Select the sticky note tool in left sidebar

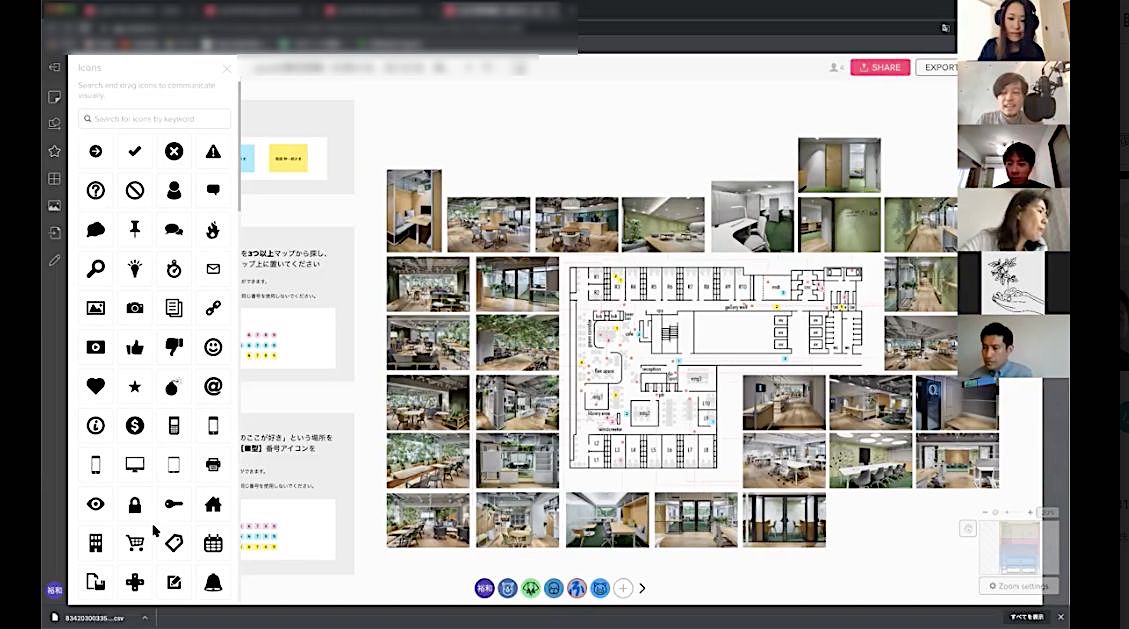55,97
